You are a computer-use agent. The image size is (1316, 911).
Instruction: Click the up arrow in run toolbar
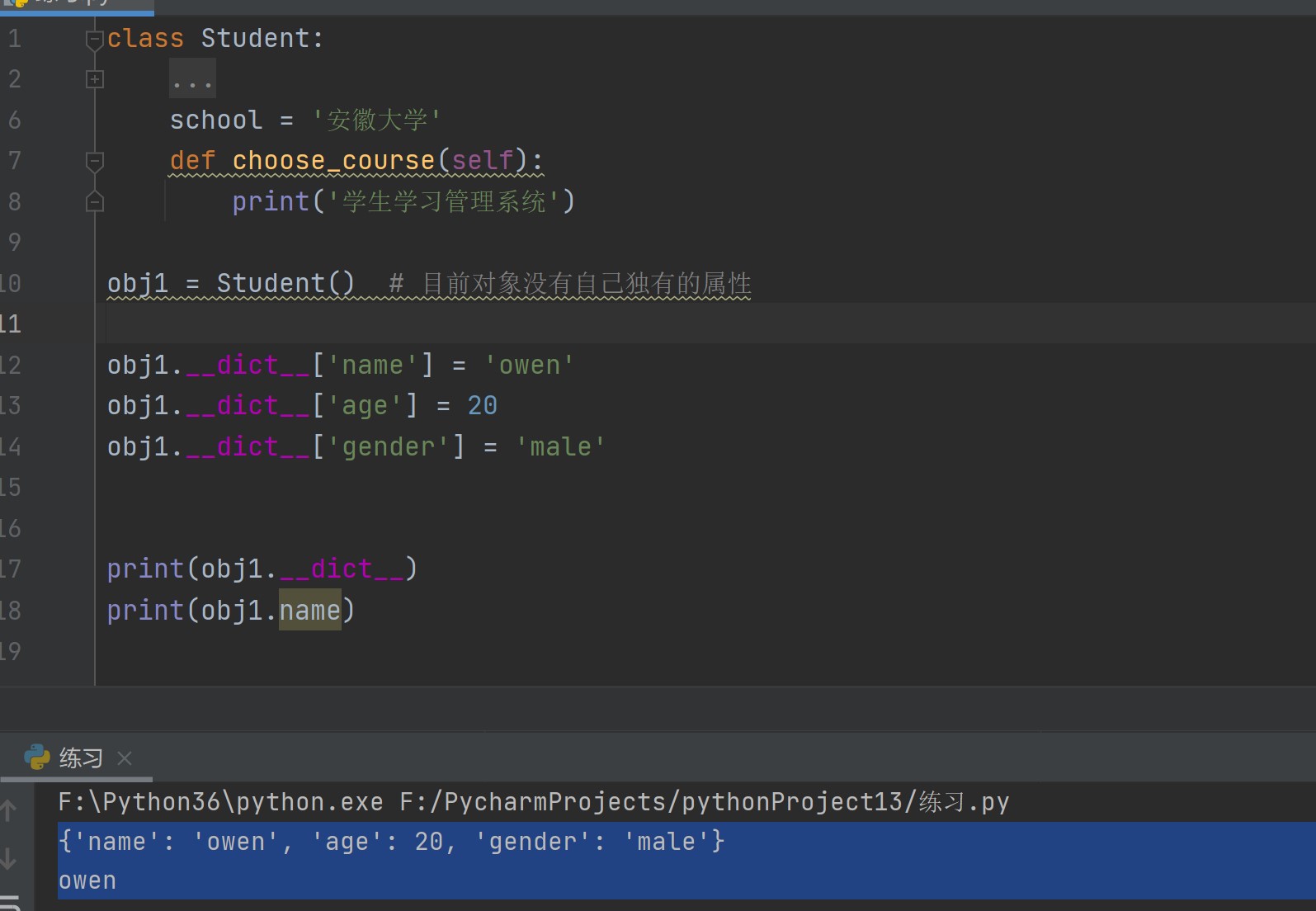[x=9, y=810]
